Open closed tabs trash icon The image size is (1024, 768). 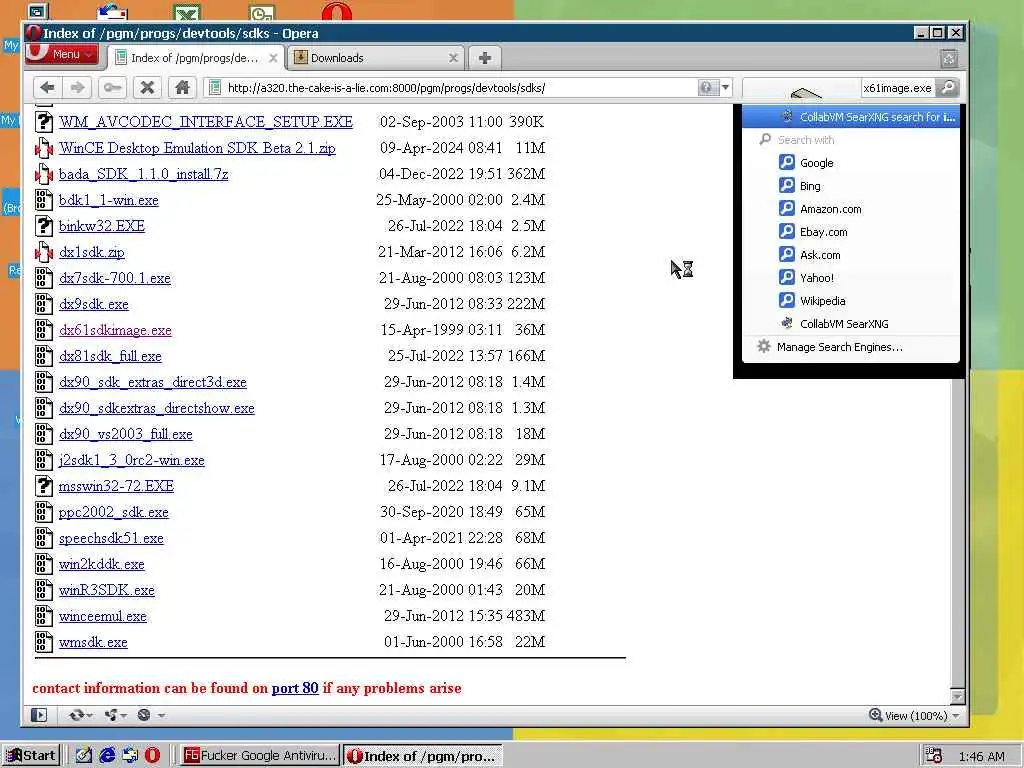point(949,59)
